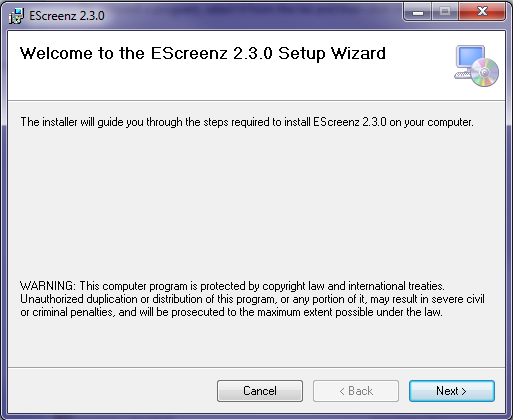The width and height of the screenshot is (513, 420).
Task: Click the WARNING: word in the notice
Action: [x=48, y=286]
